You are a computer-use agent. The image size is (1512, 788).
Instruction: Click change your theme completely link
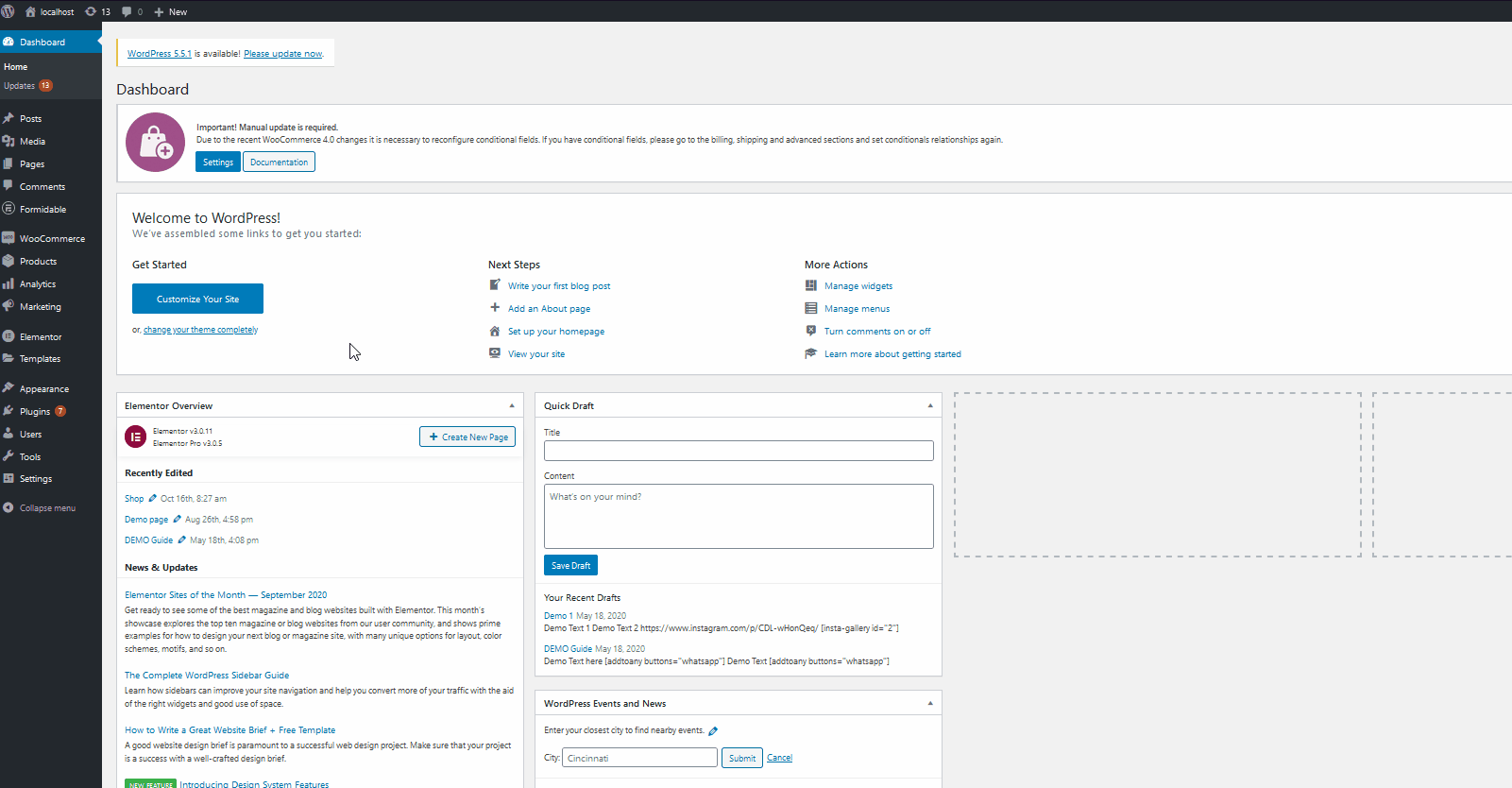(x=200, y=330)
